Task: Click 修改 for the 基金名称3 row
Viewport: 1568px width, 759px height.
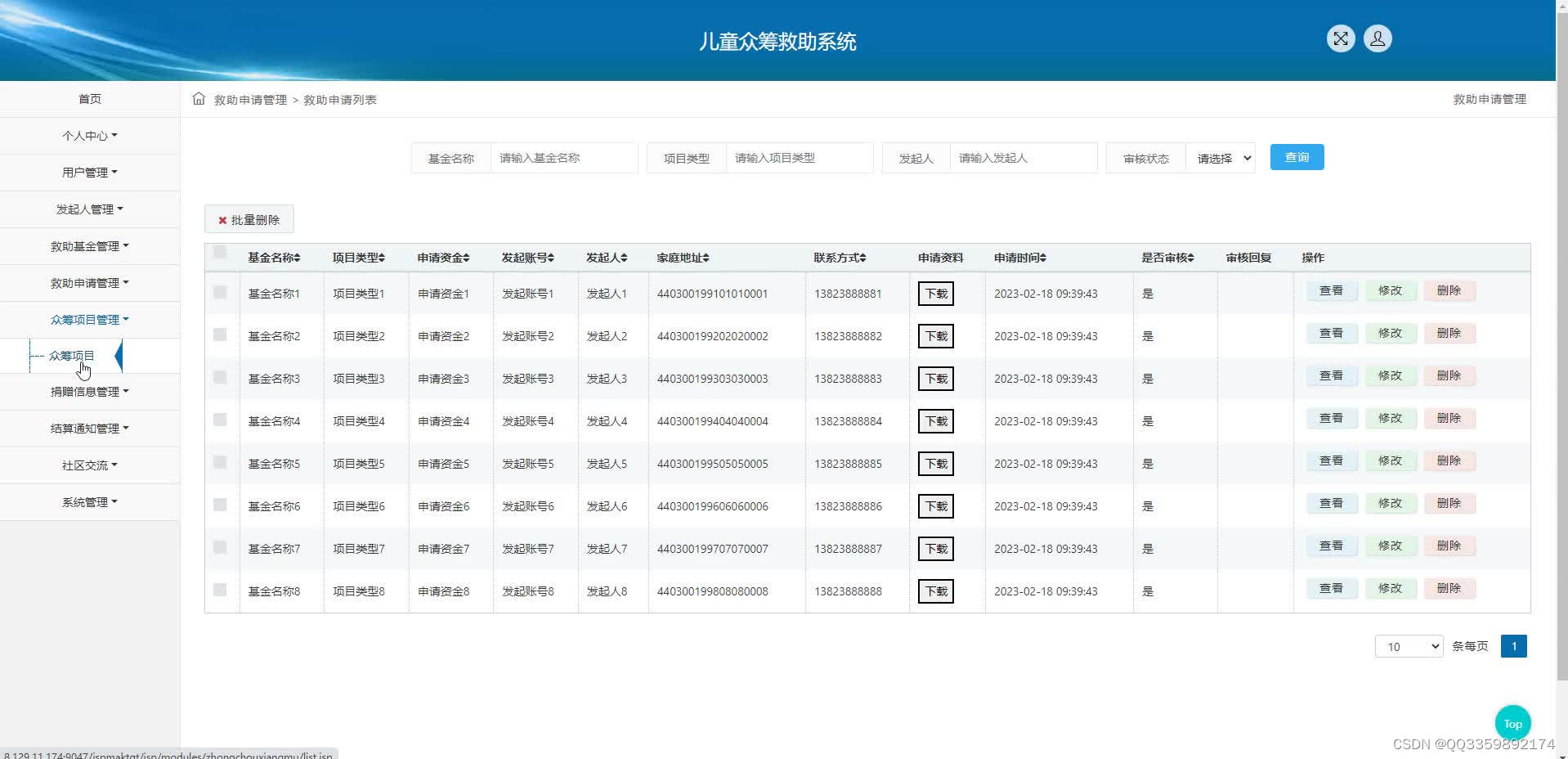Action: [x=1390, y=375]
